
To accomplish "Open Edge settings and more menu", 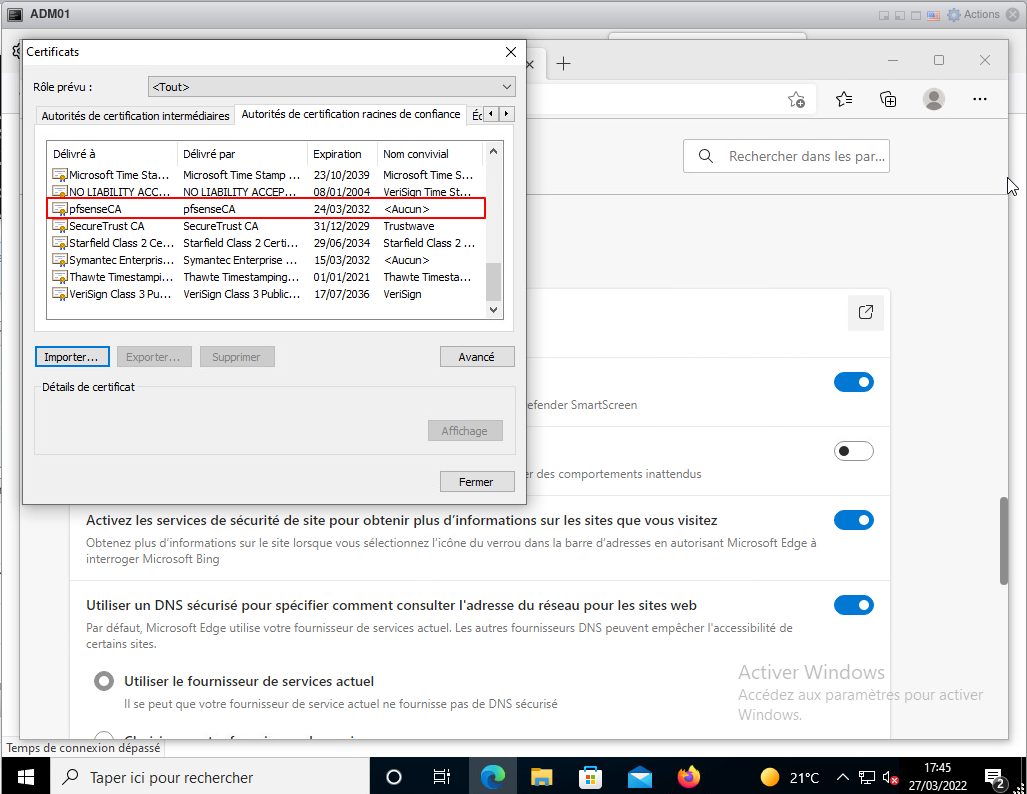I will pyautogui.click(x=980, y=99).
